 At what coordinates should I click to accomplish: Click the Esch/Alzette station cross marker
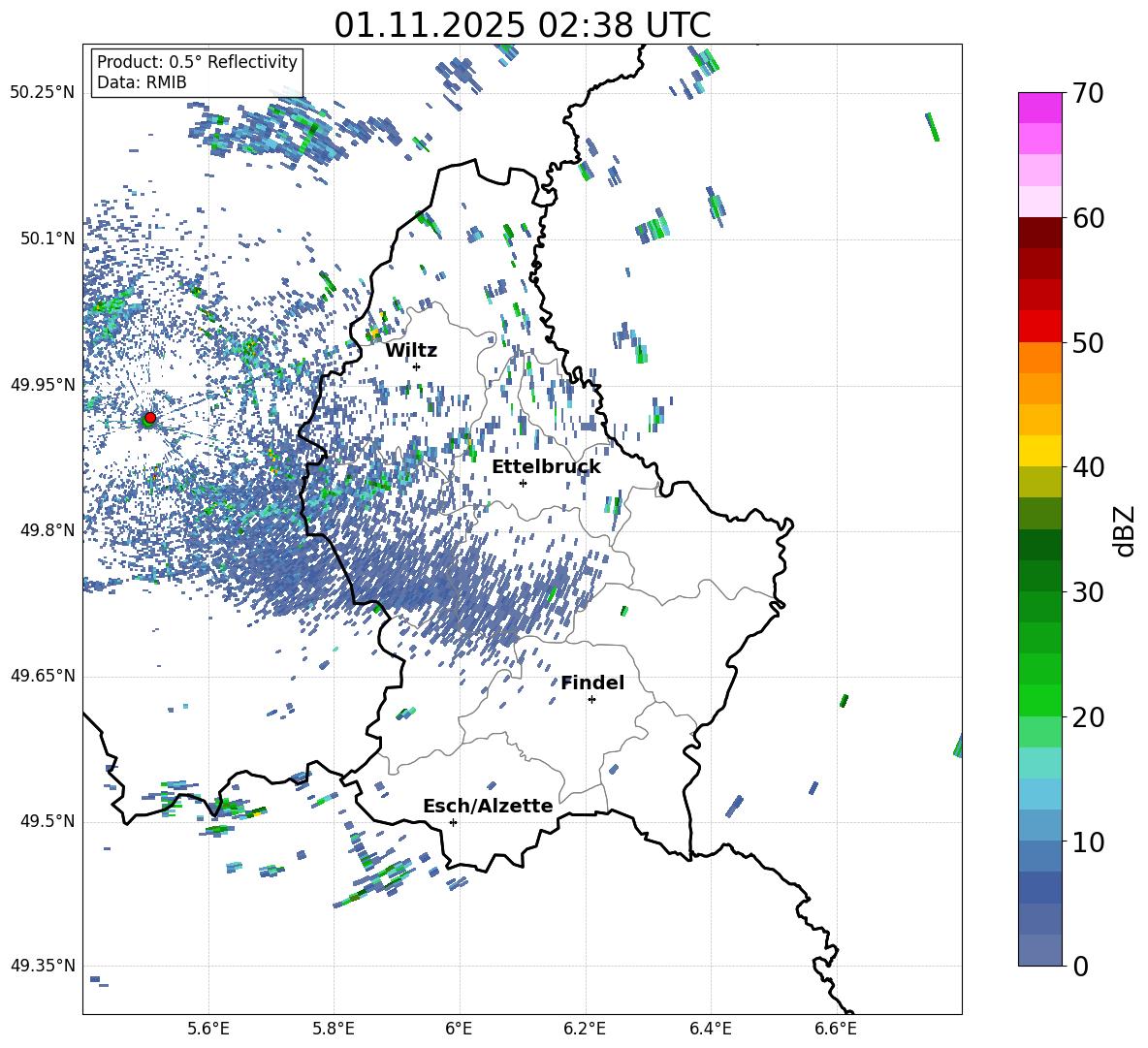coord(453,822)
